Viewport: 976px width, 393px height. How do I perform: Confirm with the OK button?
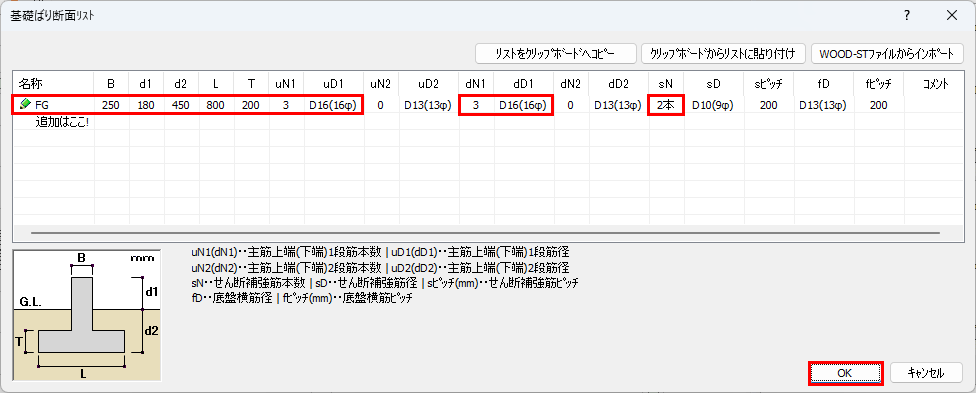[x=844, y=372]
